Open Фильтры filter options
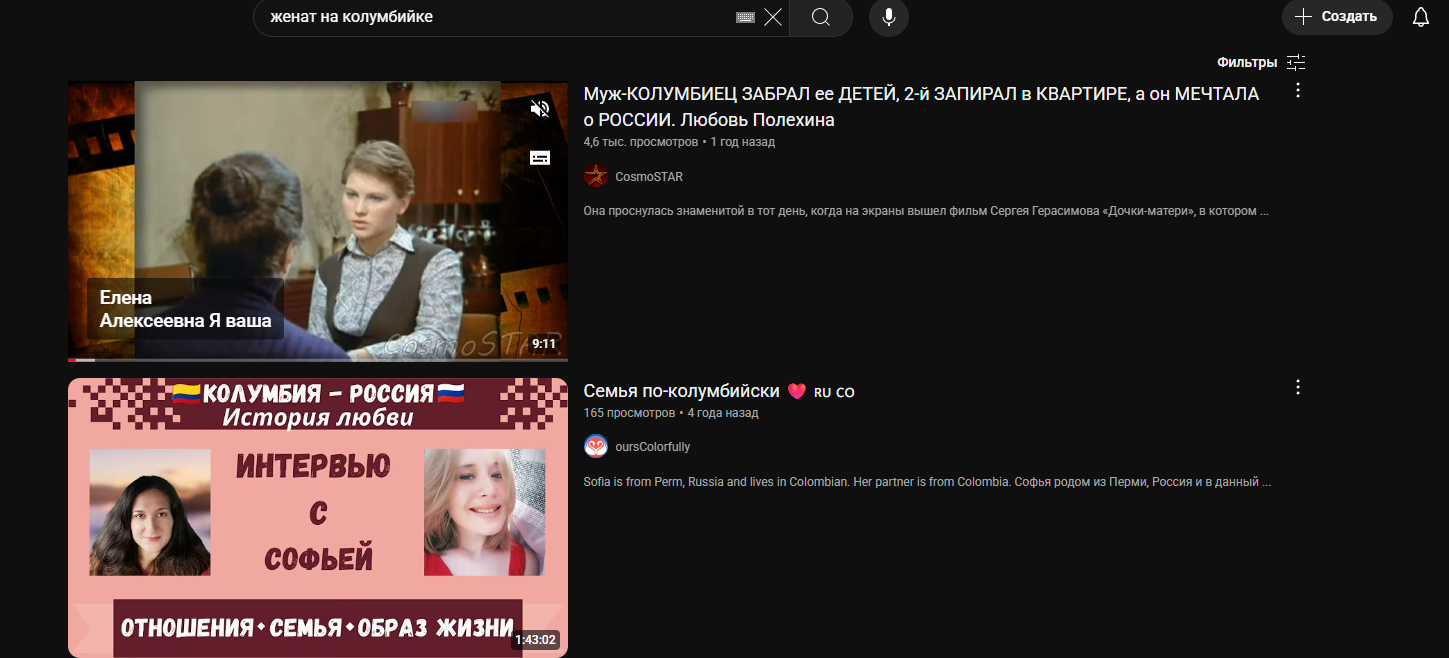 tap(1261, 62)
